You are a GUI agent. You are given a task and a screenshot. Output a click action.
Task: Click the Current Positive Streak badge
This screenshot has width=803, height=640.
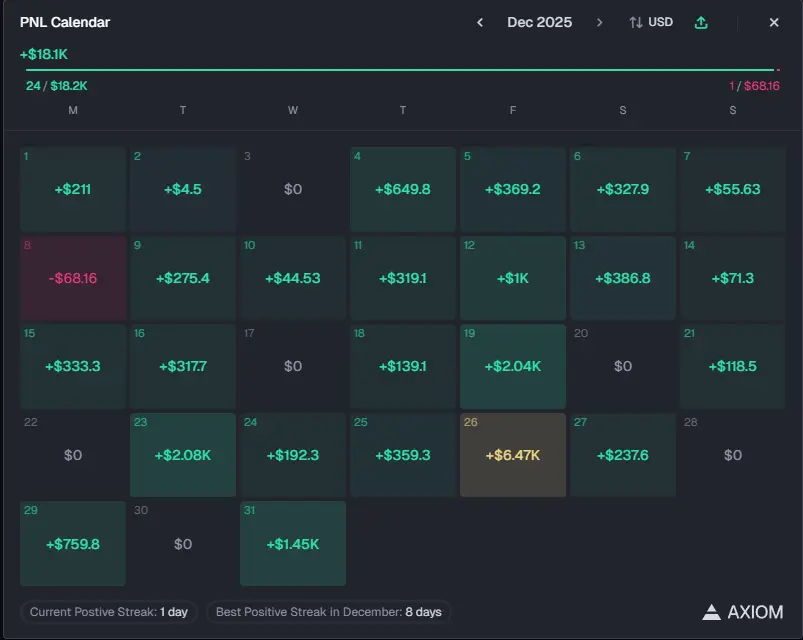[109, 612]
